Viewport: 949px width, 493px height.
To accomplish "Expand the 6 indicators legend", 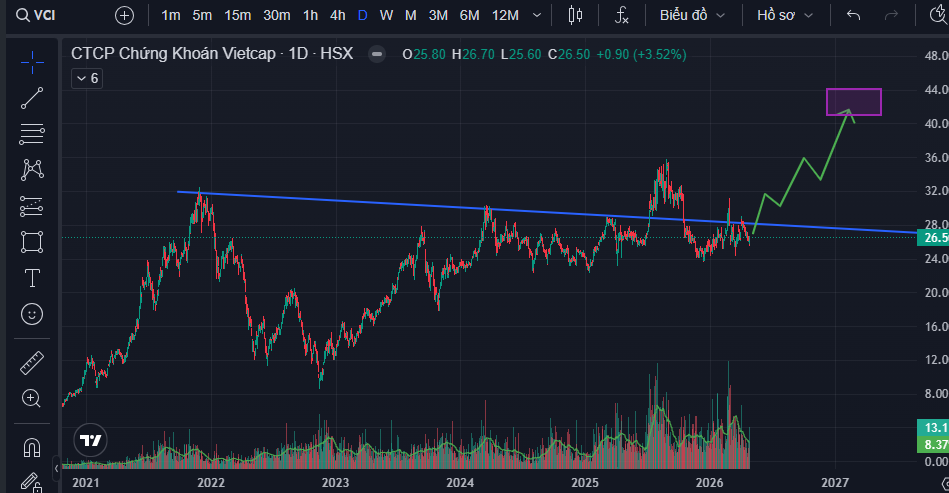I will (x=87, y=79).
